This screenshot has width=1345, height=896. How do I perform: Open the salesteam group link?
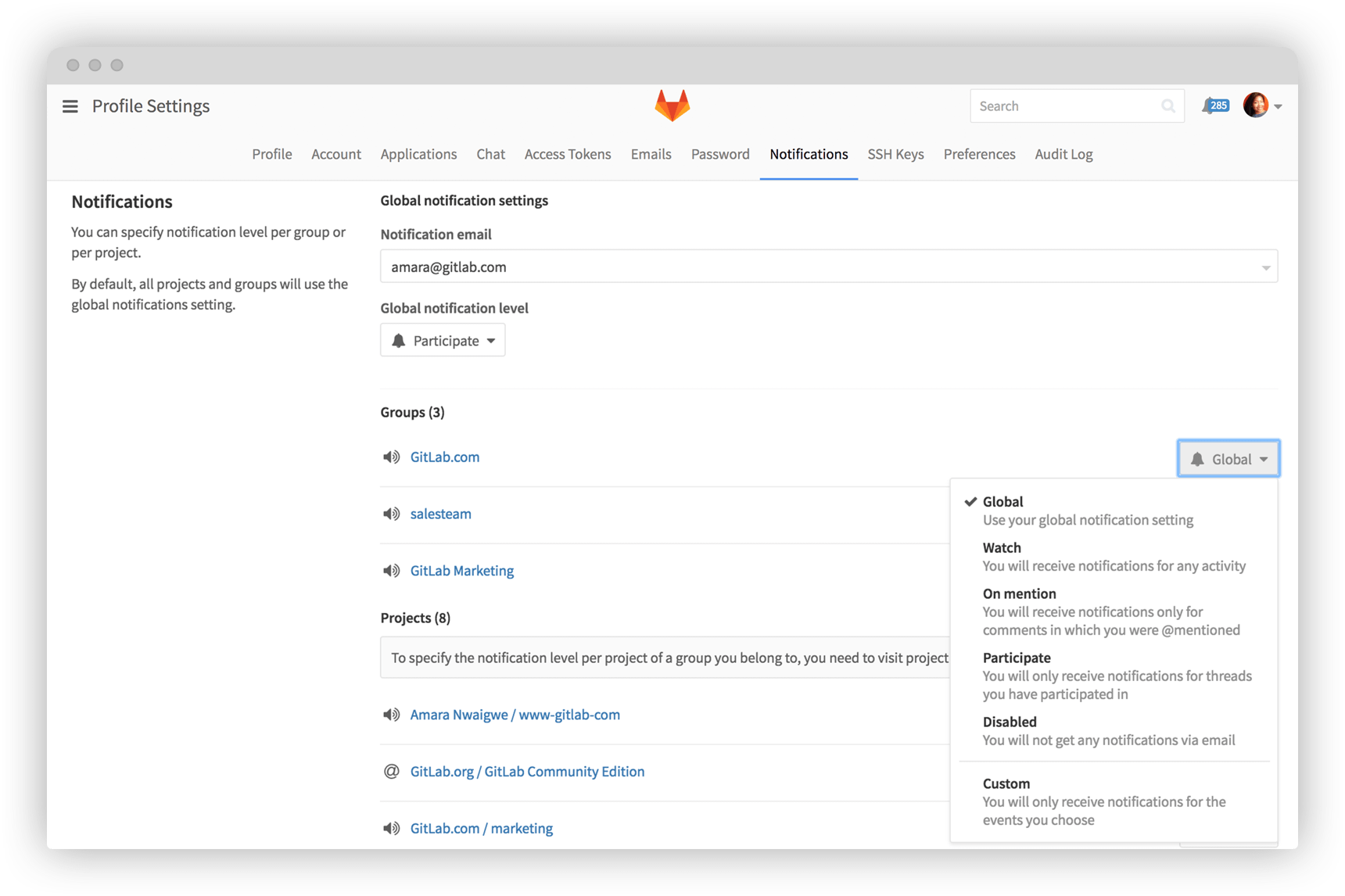[x=441, y=514]
